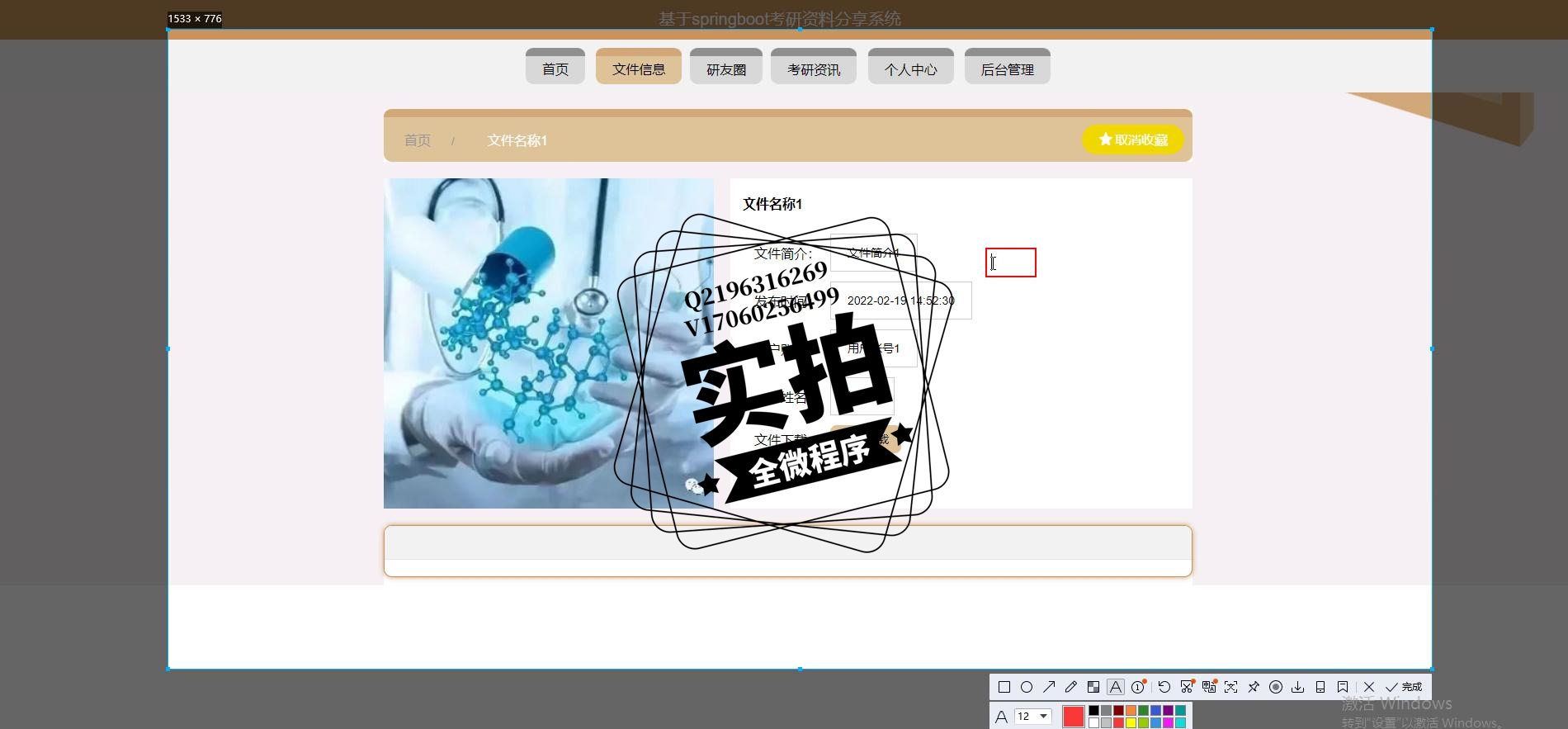Image resolution: width=1568 pixels, height=729 pixels.
Task: Open the 考研资讯 navigation tab
Action: (814, 68)
